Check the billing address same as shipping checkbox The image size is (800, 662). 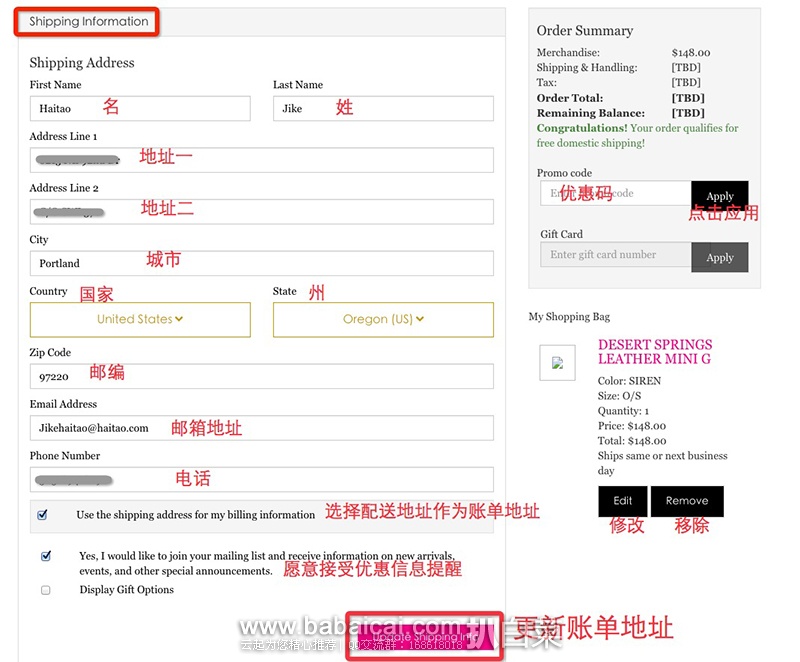point(42,515)
